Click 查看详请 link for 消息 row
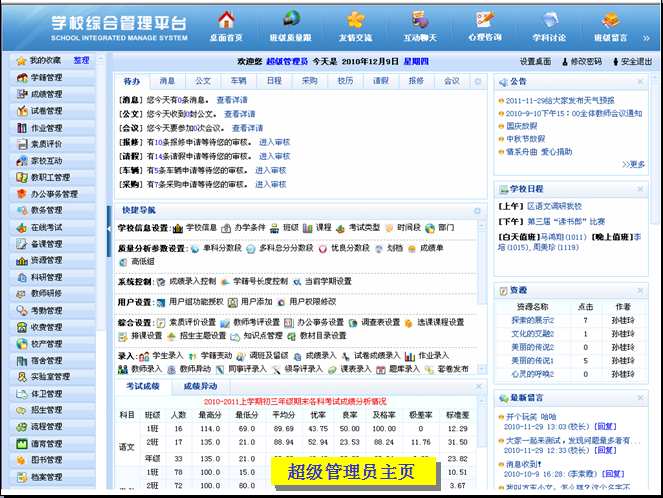This screenshot has width=663, height=498. point(233,100)
